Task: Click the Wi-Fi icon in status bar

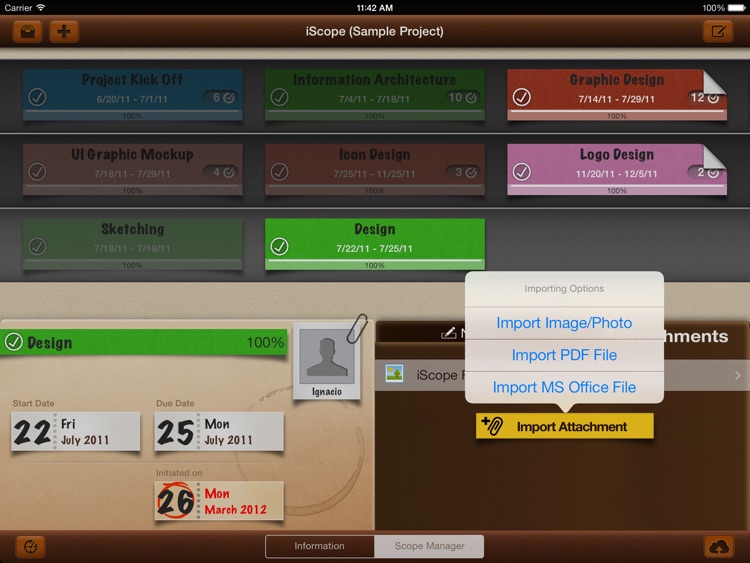Action: (x=41, y=8)
